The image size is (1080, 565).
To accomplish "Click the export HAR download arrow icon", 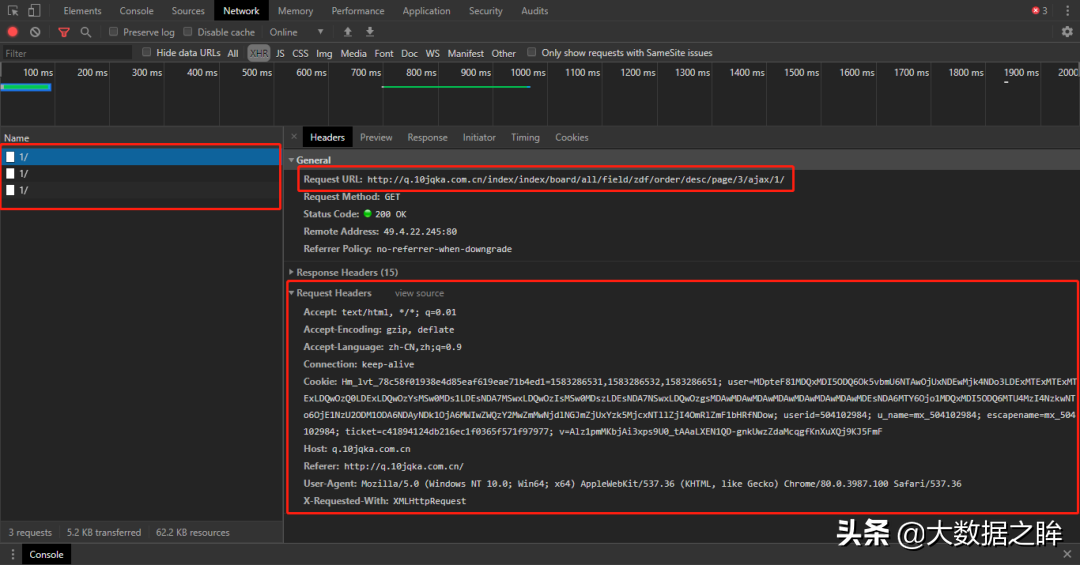I will click(x=370, y=32).
